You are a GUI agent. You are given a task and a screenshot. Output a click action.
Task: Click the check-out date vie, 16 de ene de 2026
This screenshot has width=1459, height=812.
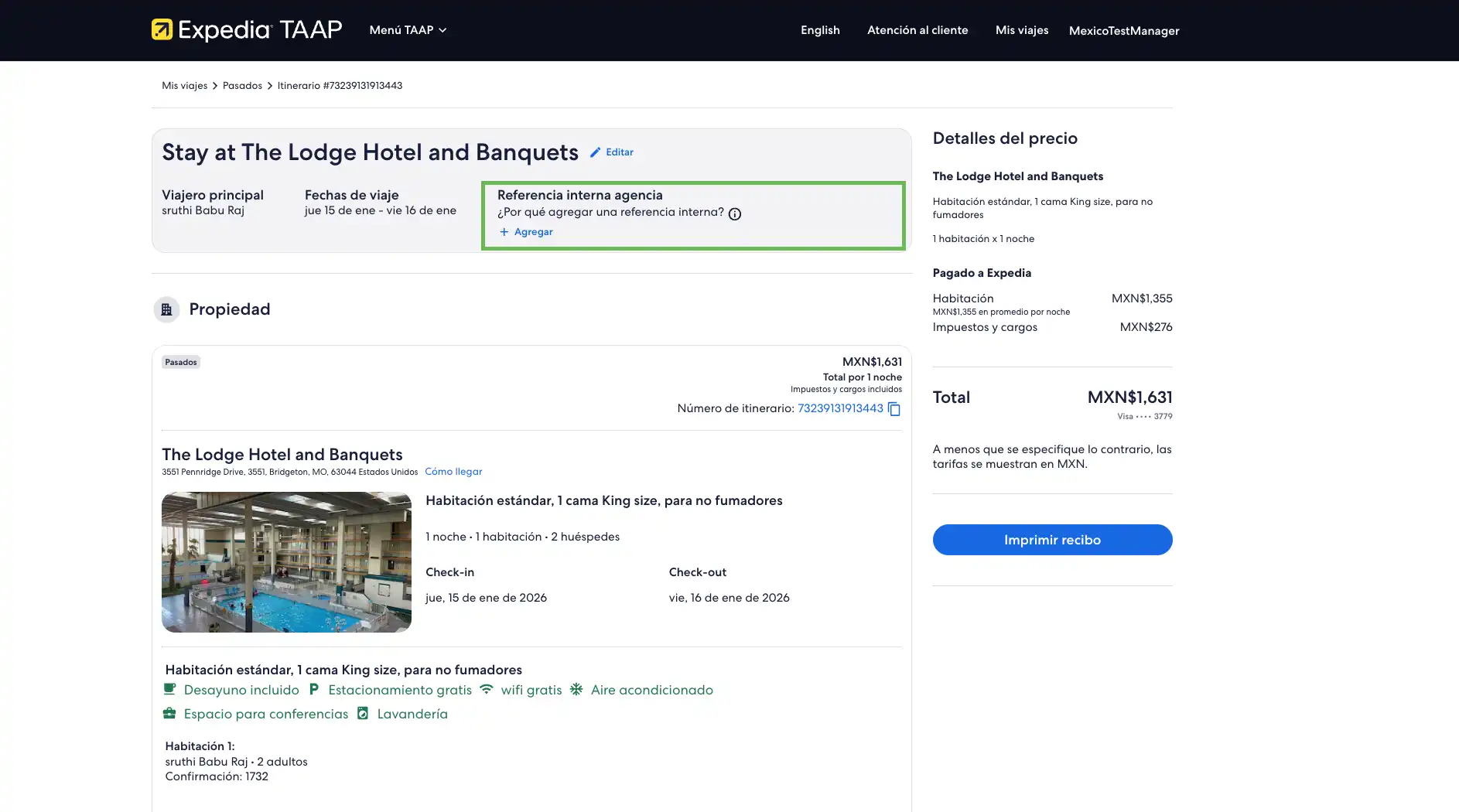pyautogui.click(x=729, y=598)
